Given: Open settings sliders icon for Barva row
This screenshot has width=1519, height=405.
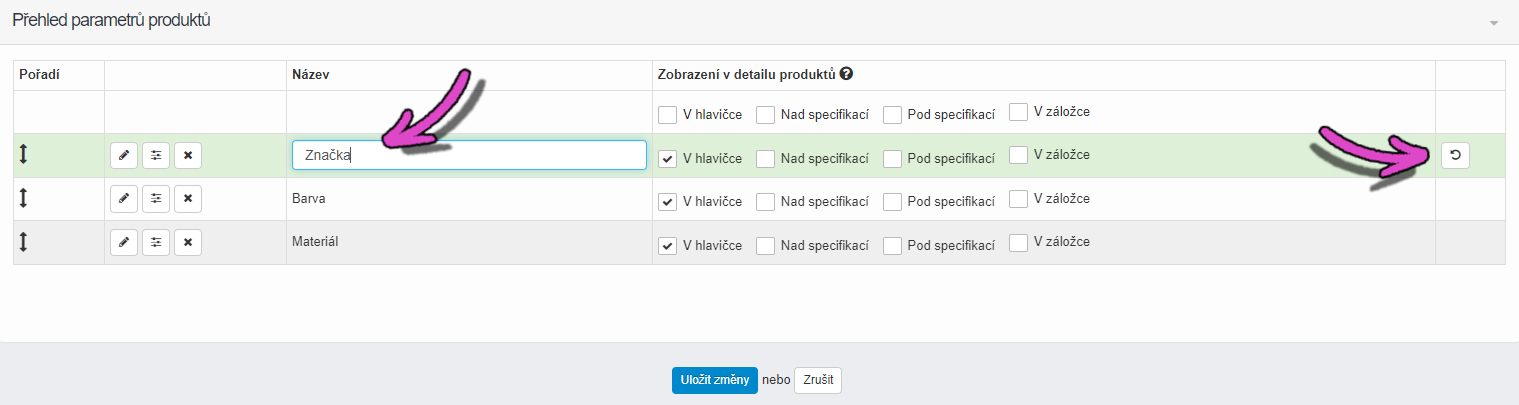Looking at the screenshot, I should coord(156,199).
